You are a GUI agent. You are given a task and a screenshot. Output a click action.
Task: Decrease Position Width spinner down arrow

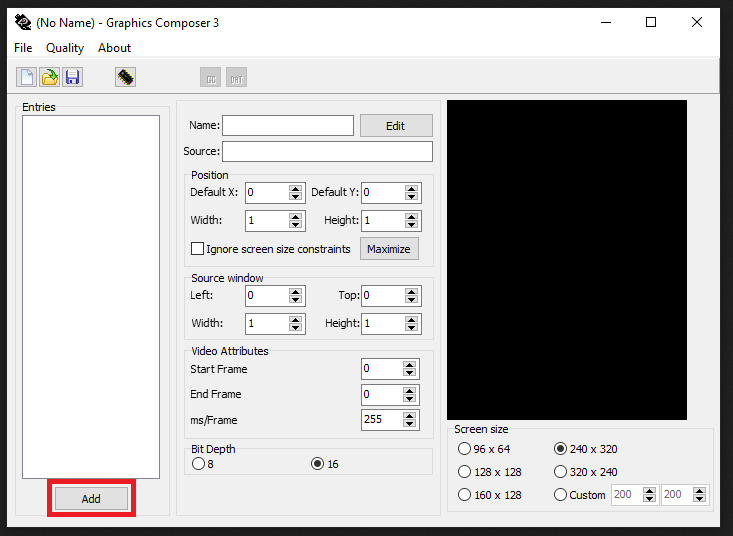click(295, 225)
